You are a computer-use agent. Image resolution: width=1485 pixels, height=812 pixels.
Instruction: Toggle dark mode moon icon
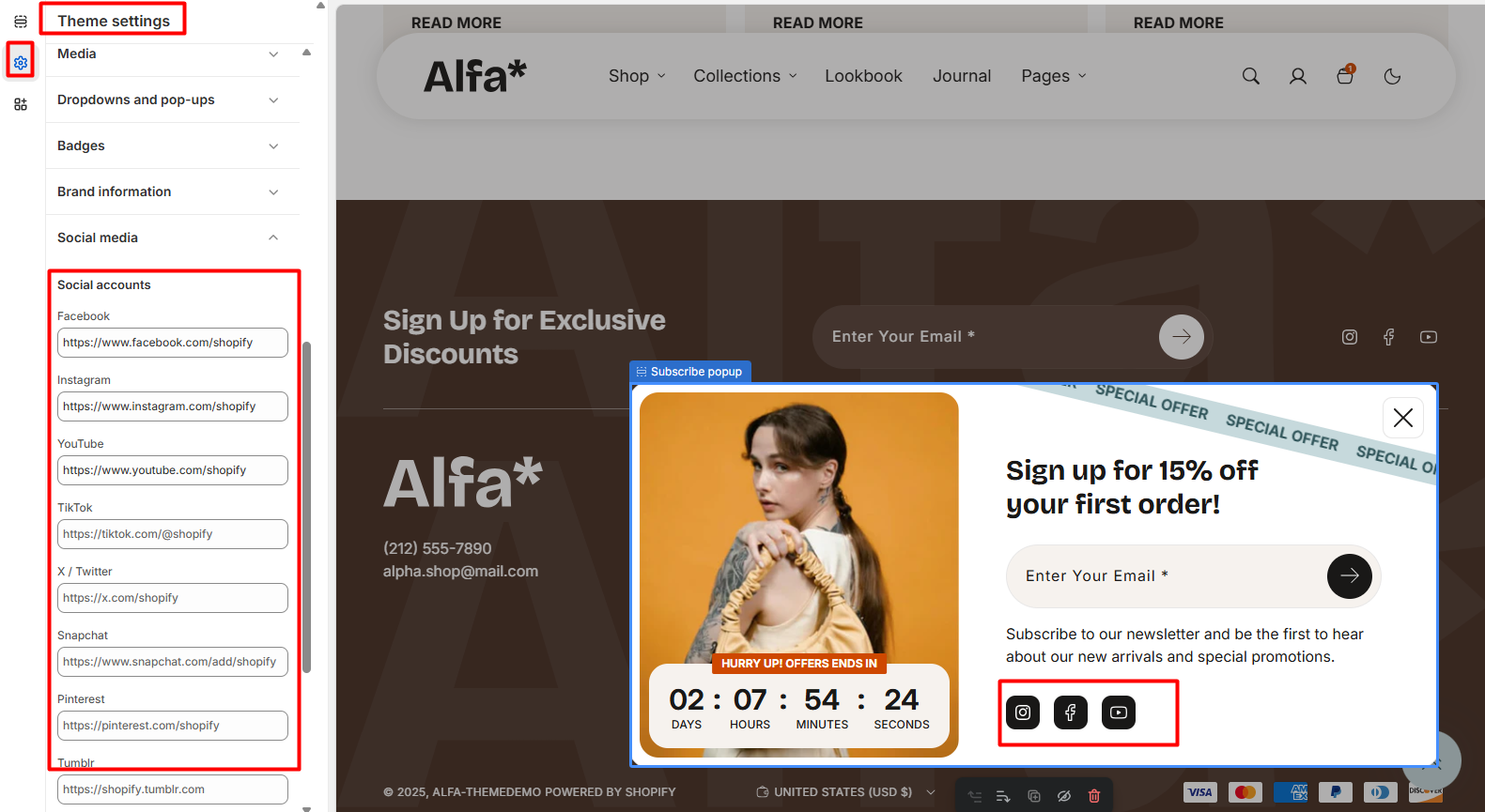1392,76
